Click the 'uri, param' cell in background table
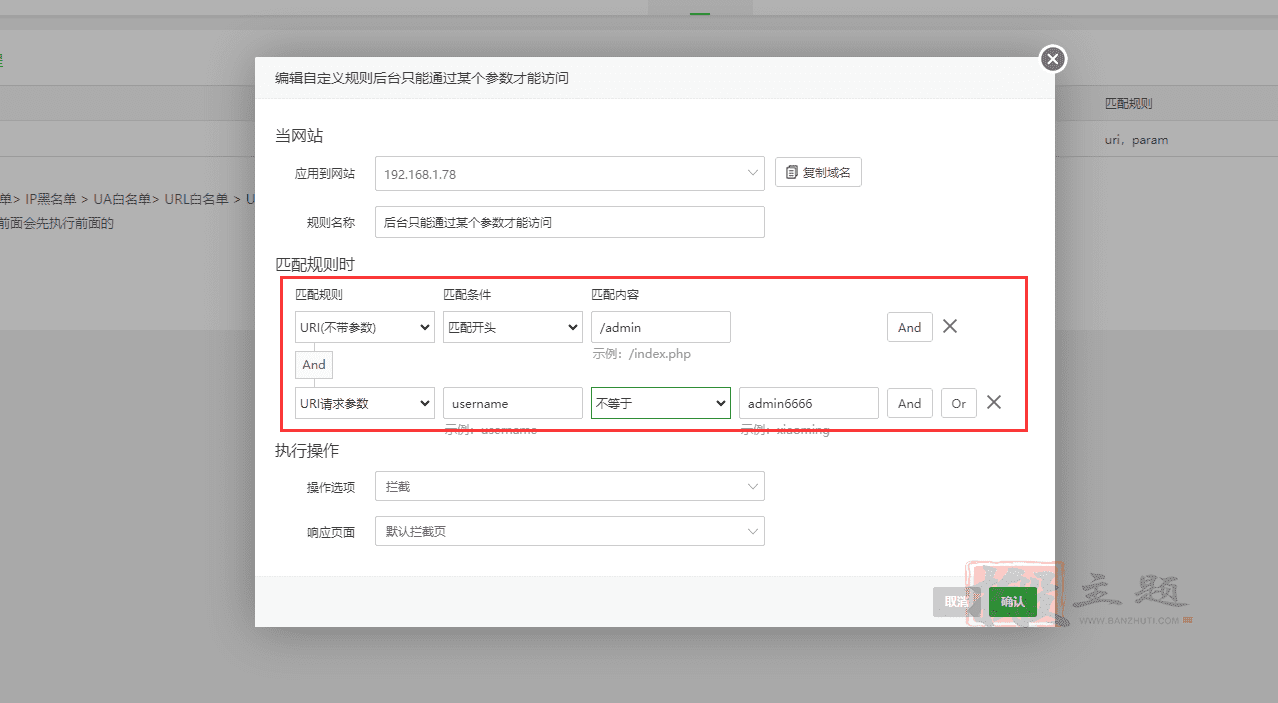 (1136, 140)
